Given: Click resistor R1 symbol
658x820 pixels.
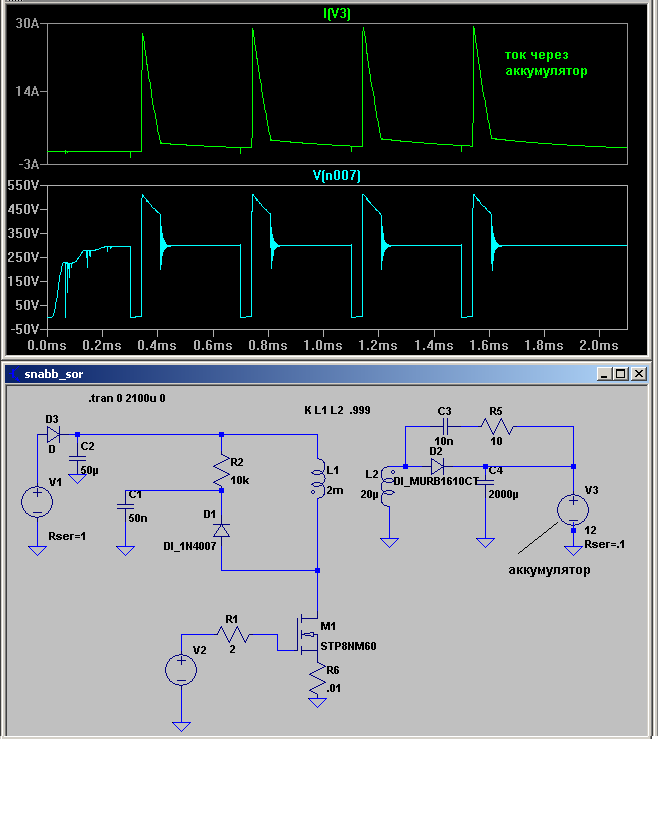Looking at the screenshot, I should coord(232,634).
